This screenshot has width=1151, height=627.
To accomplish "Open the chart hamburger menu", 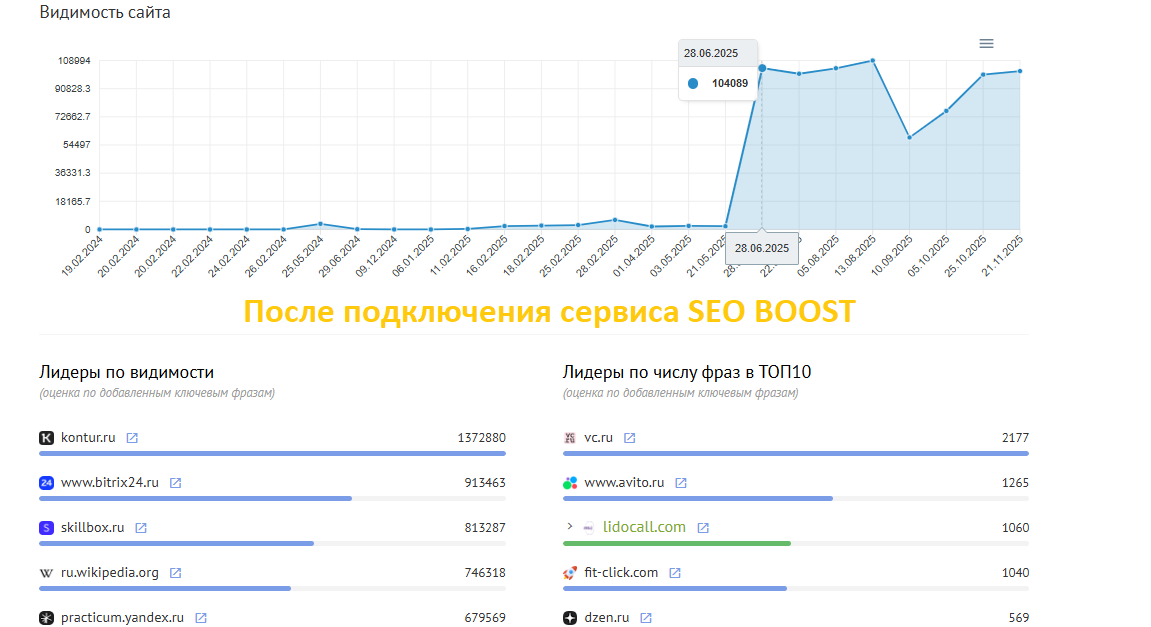I will (x=986, y=43).
